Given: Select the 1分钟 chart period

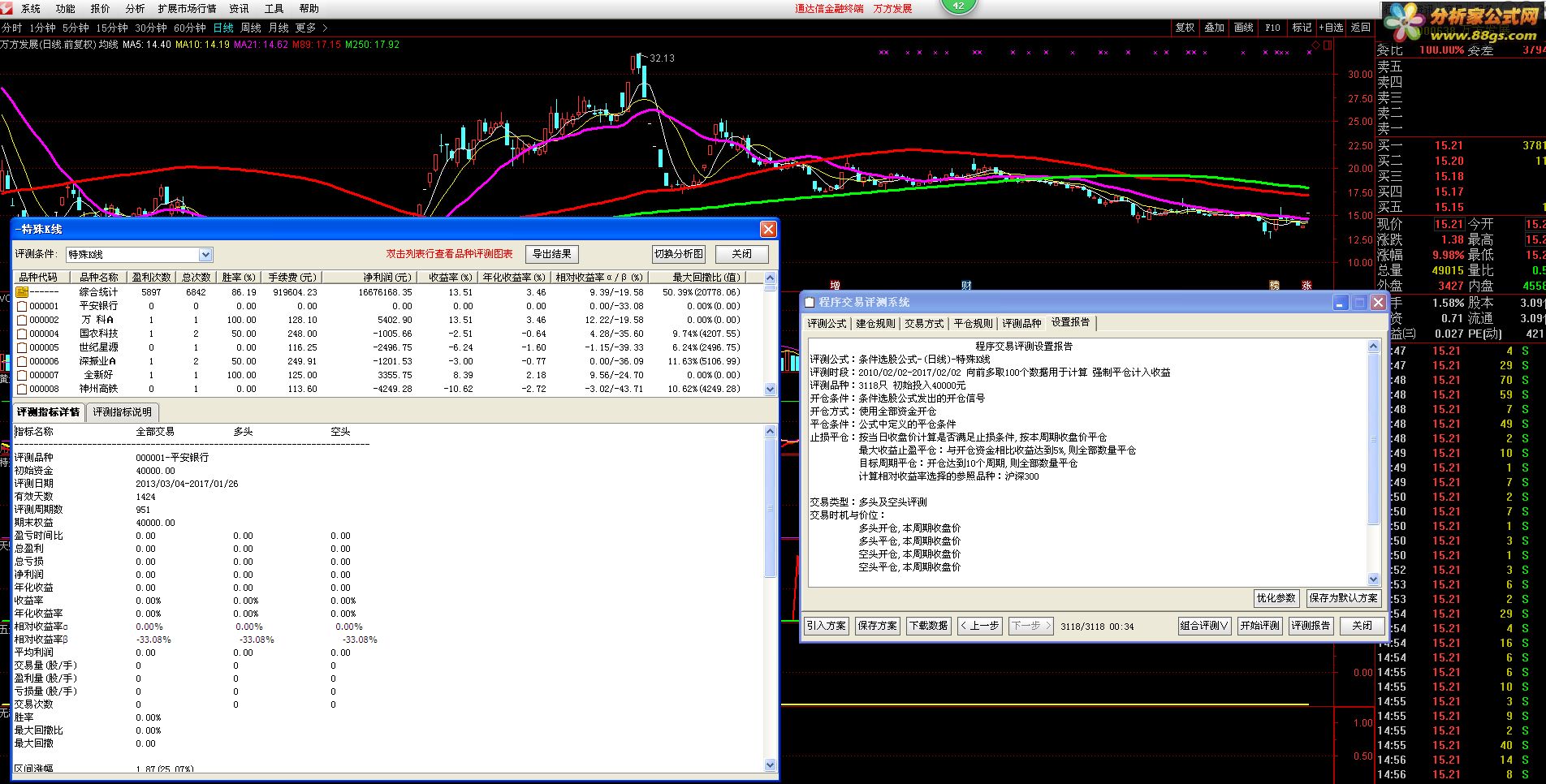Looking at the screenshot, I should (x=42, y=28).
